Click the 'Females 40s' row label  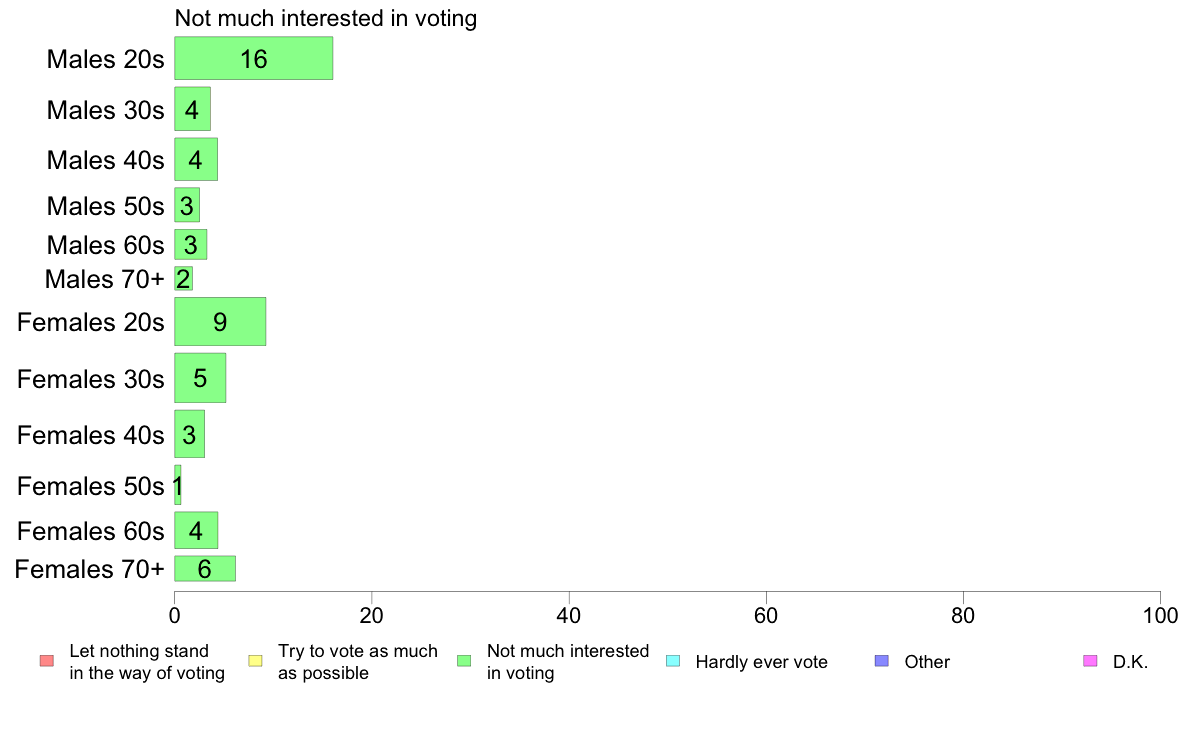click(x=91, y=435)
